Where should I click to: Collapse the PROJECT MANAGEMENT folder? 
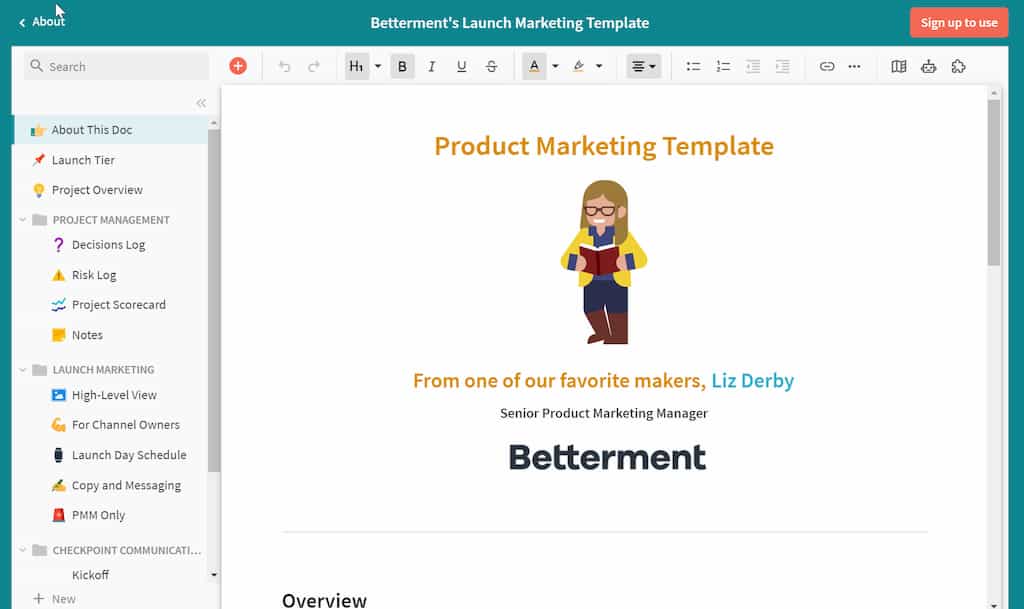click(22, 220)
